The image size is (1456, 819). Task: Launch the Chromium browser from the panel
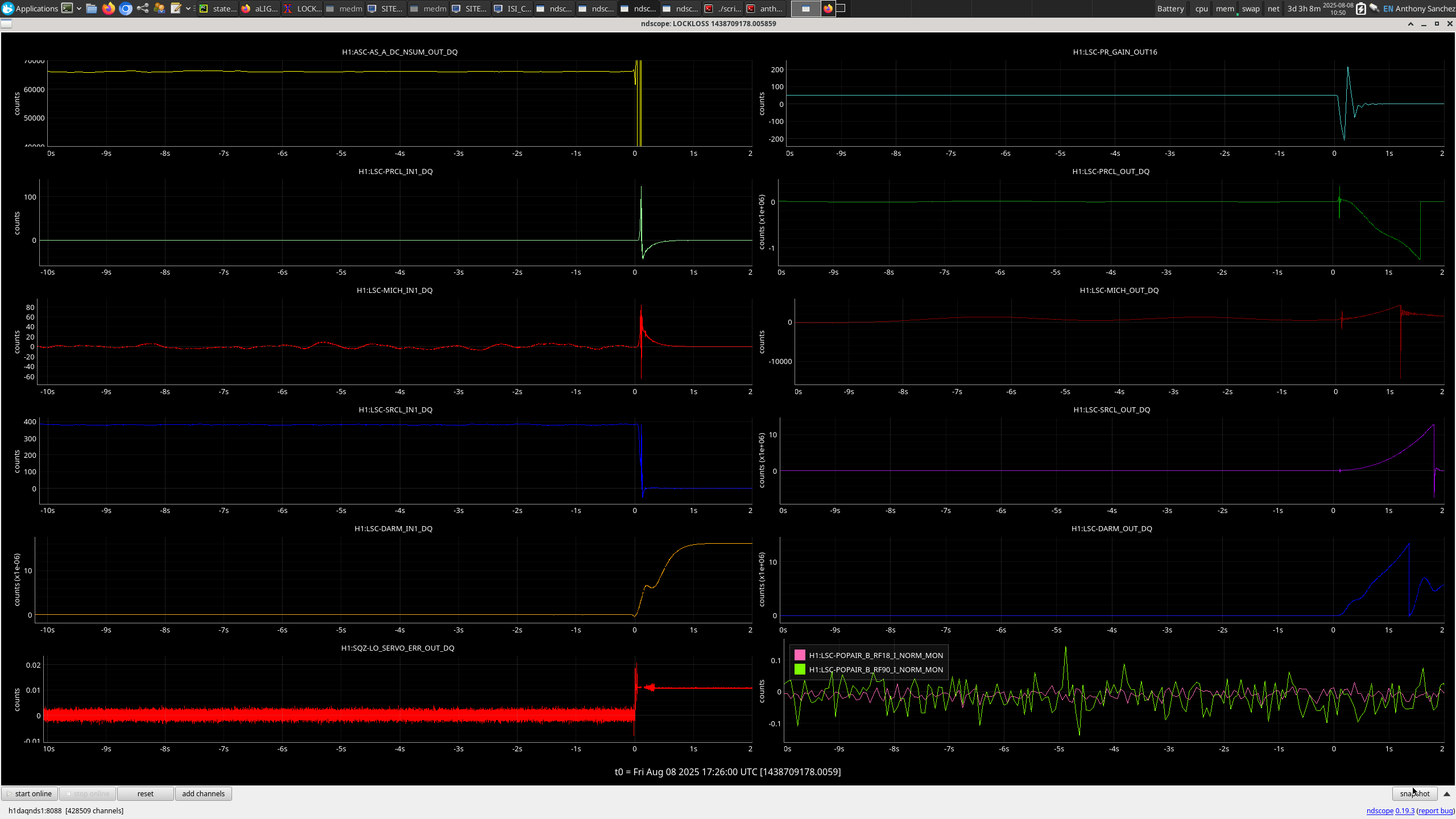126,9
